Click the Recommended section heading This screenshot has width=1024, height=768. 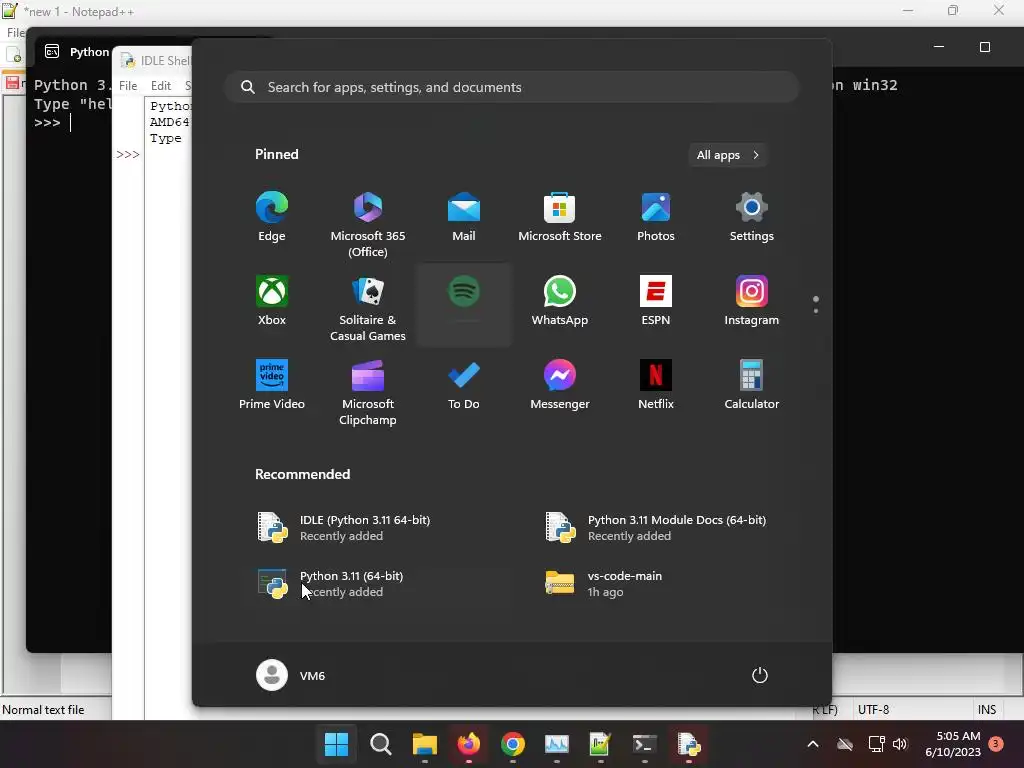coord(302,474)
